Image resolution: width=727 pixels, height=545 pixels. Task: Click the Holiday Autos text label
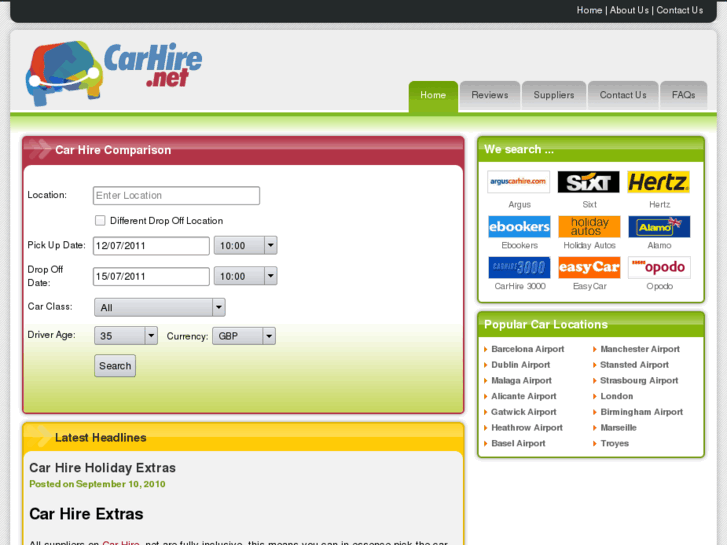coord(589,245)
